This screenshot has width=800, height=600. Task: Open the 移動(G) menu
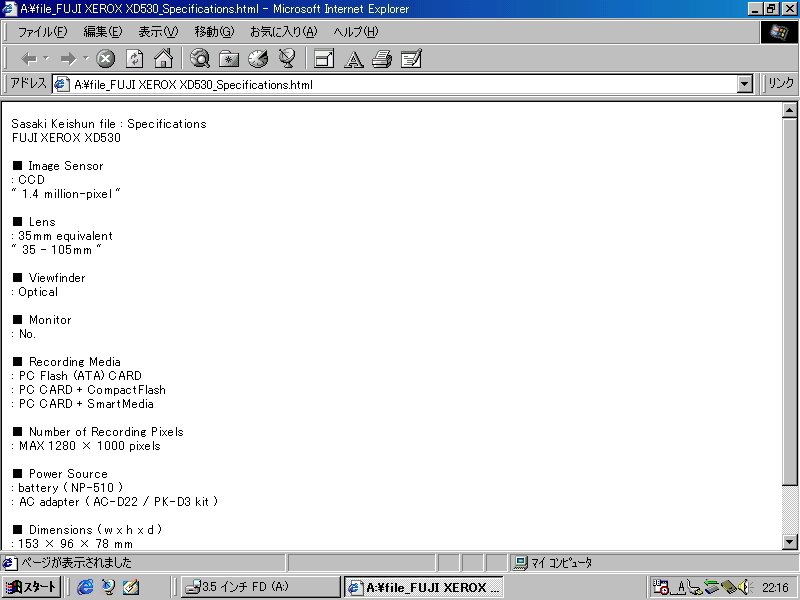(214, 32)
